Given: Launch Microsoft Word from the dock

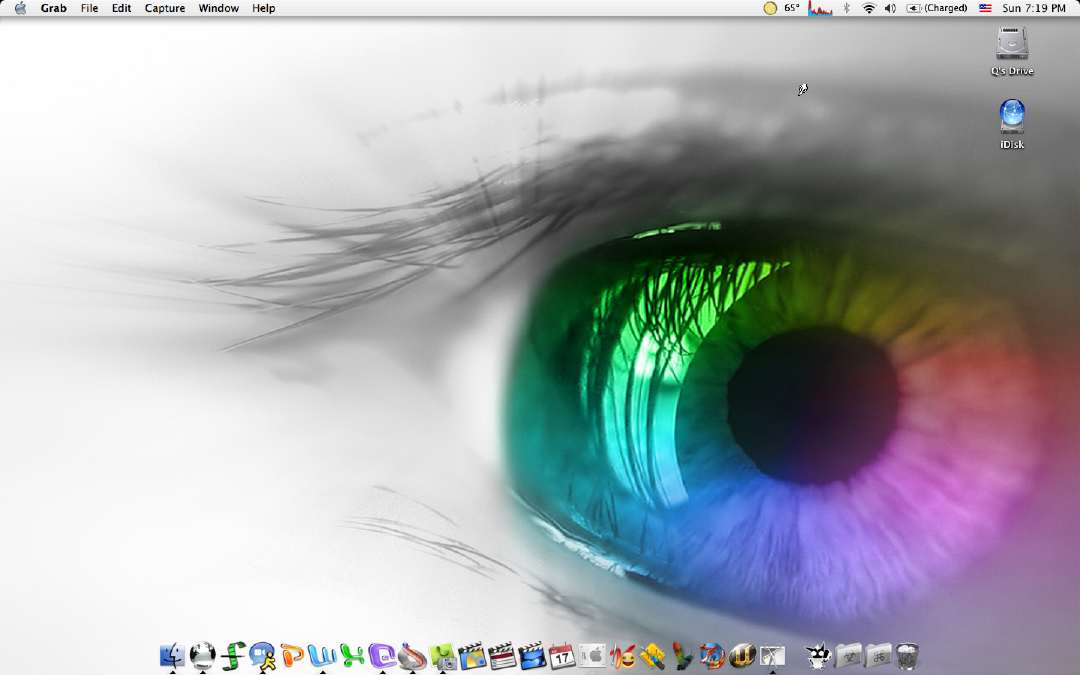Looking at the screenshot, I should [x=322, y=656].
